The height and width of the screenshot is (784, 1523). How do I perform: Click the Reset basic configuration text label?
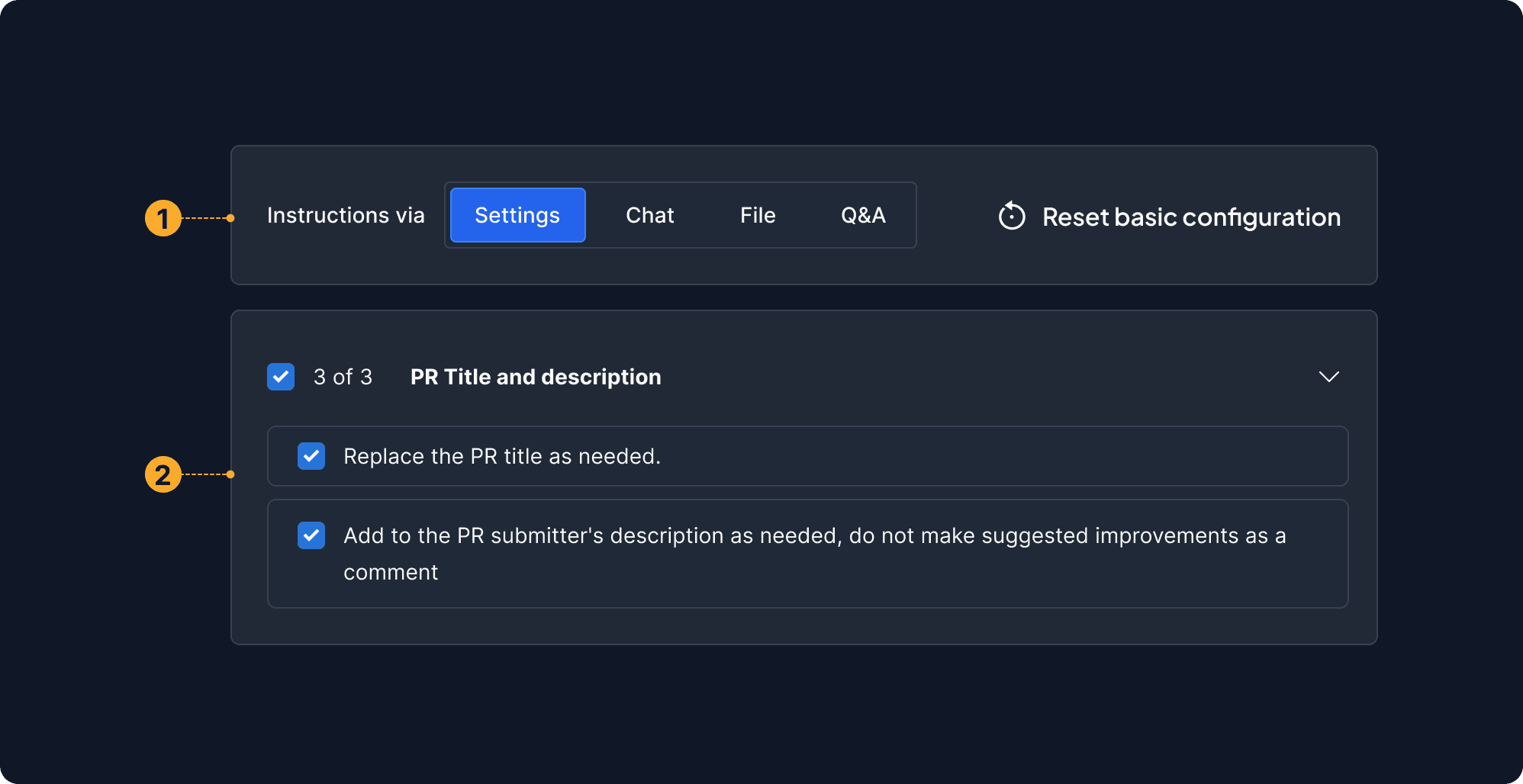pyautogui.click(x=1191, y=217)
